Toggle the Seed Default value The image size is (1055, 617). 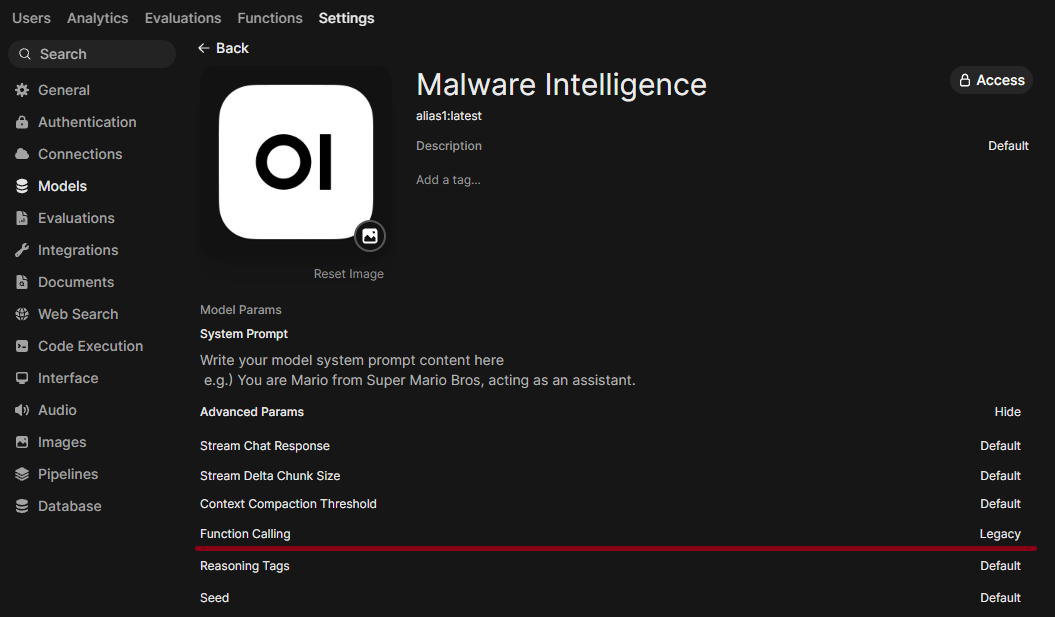coord(1000,598)
